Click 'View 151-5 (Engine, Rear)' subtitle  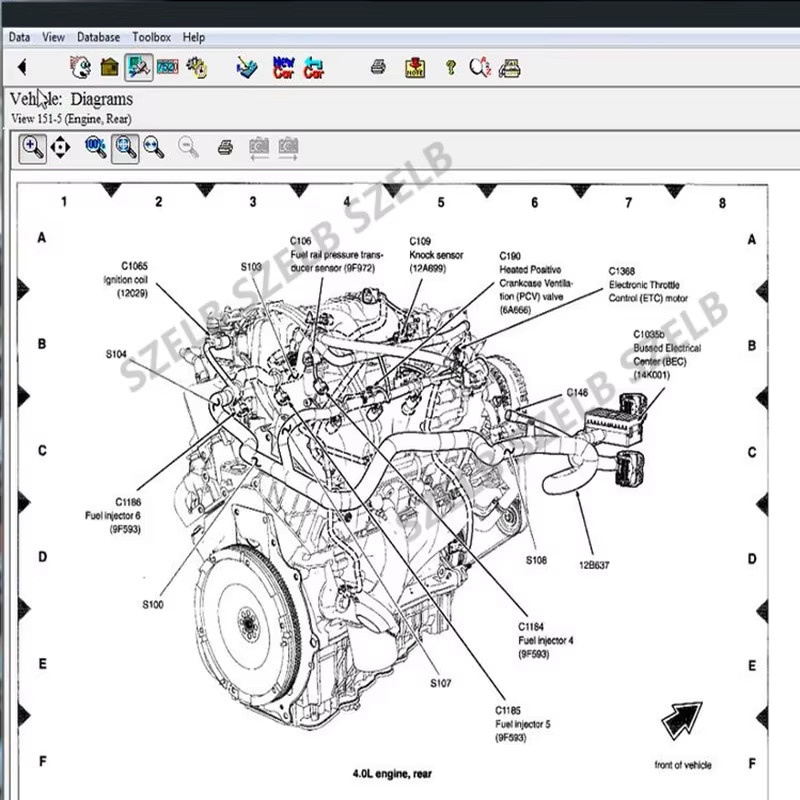[x=71, y=119]
